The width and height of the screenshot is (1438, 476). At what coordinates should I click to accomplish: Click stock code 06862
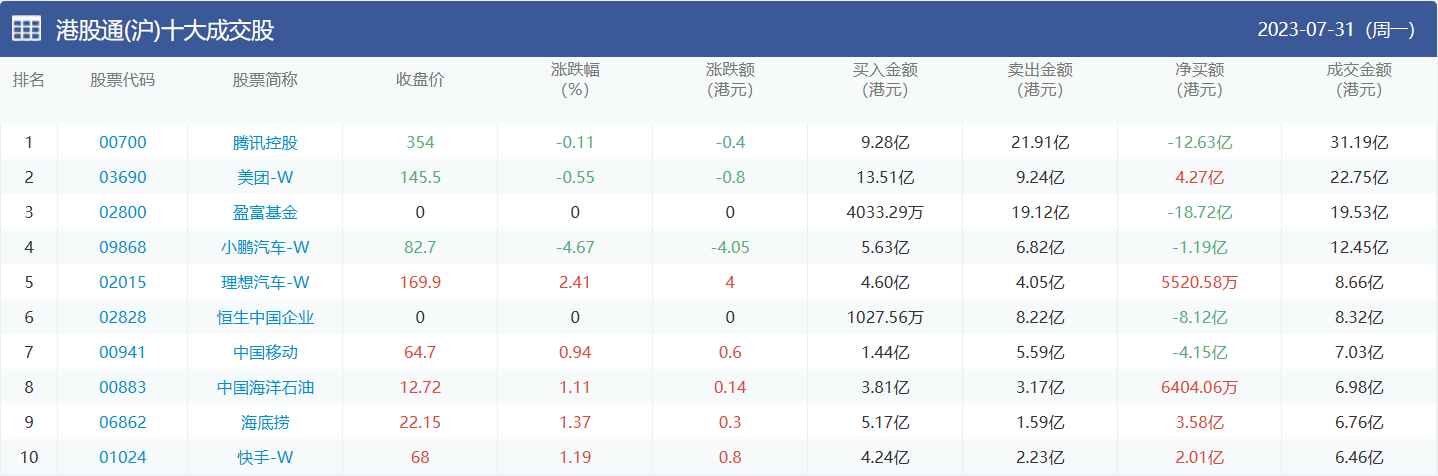122,423
